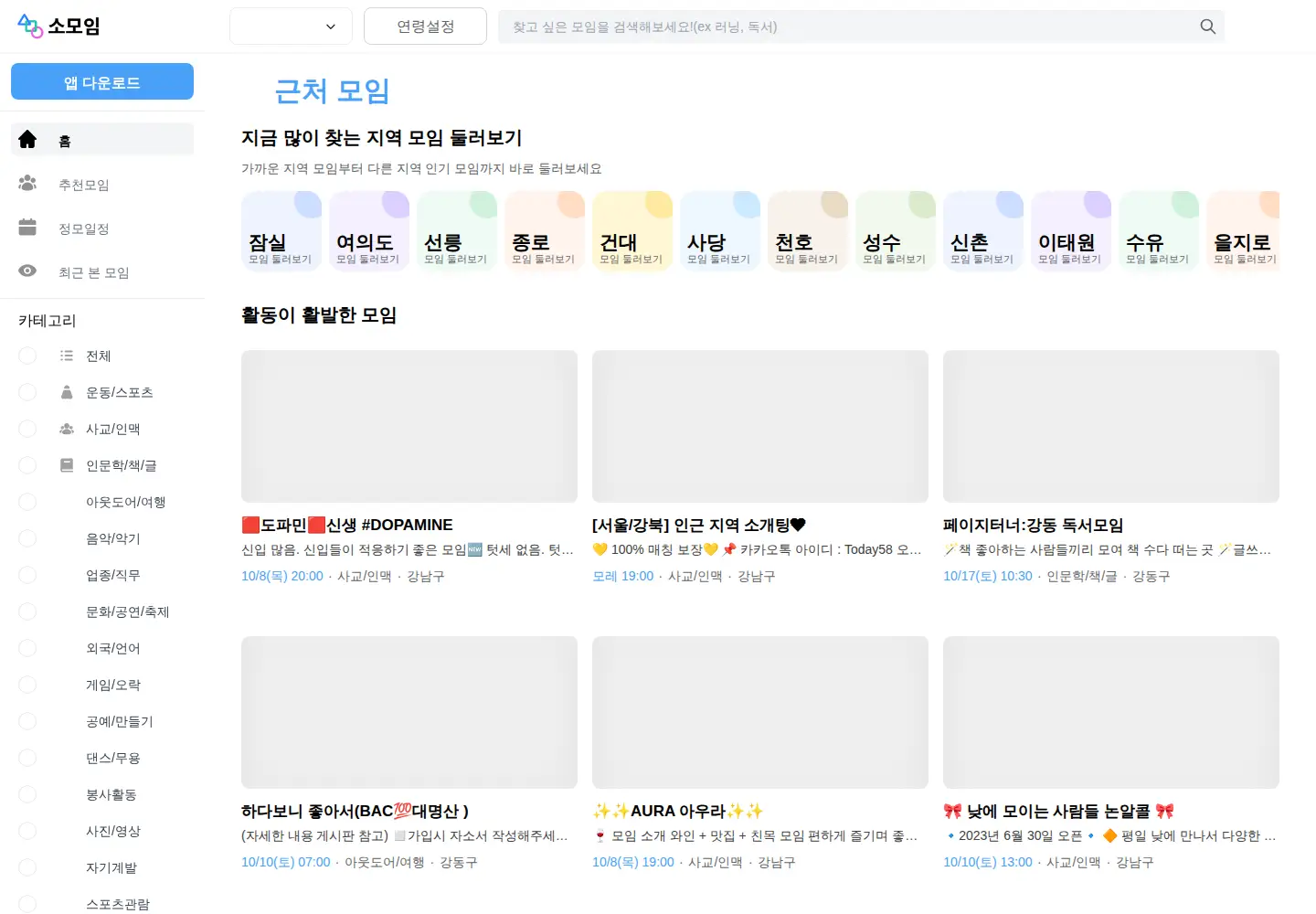Go to 추천모임 menu
The image size is (1316, 914).
102,184
